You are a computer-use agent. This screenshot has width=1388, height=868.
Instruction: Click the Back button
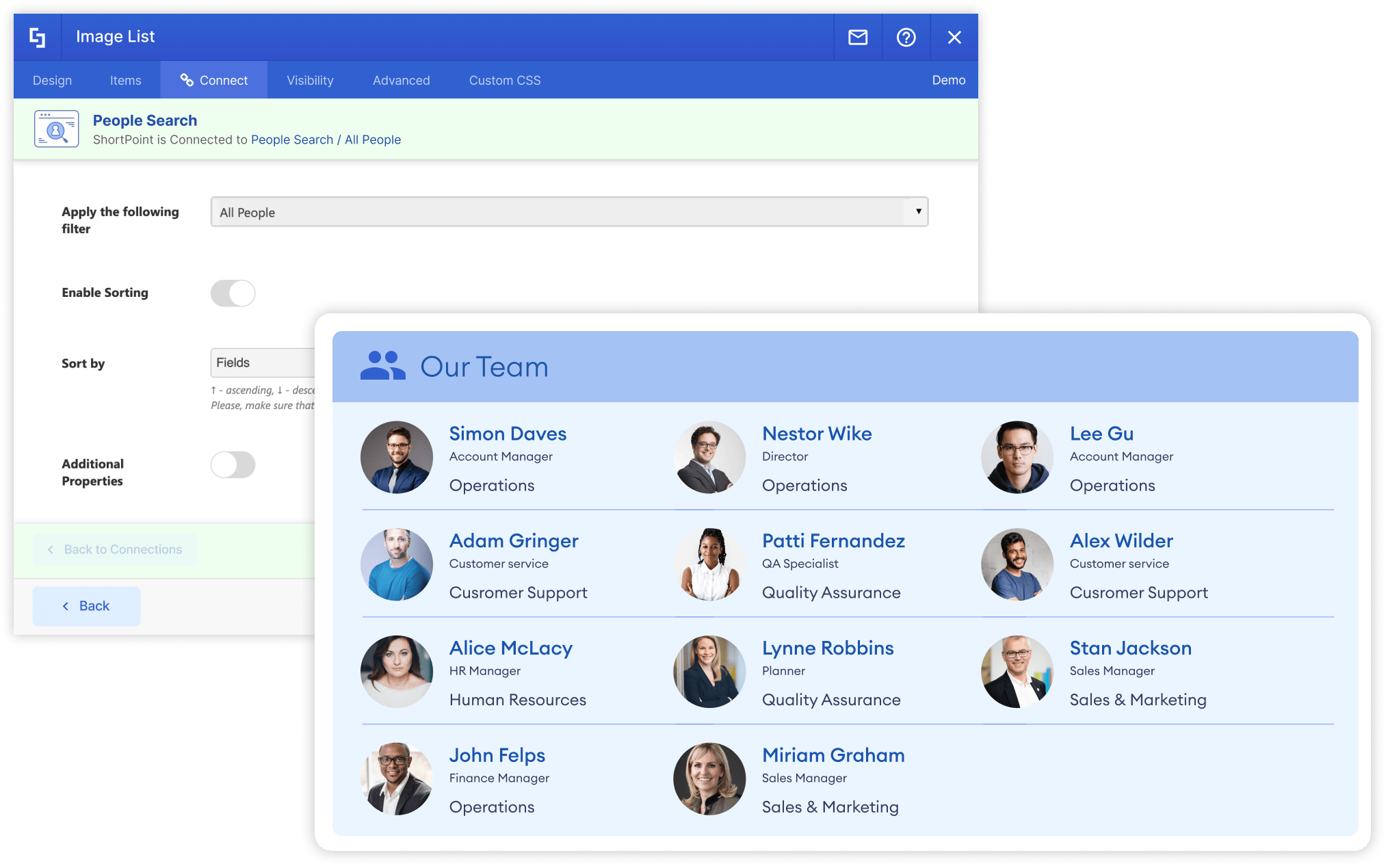pyautogui.click(x=86, y=605)
